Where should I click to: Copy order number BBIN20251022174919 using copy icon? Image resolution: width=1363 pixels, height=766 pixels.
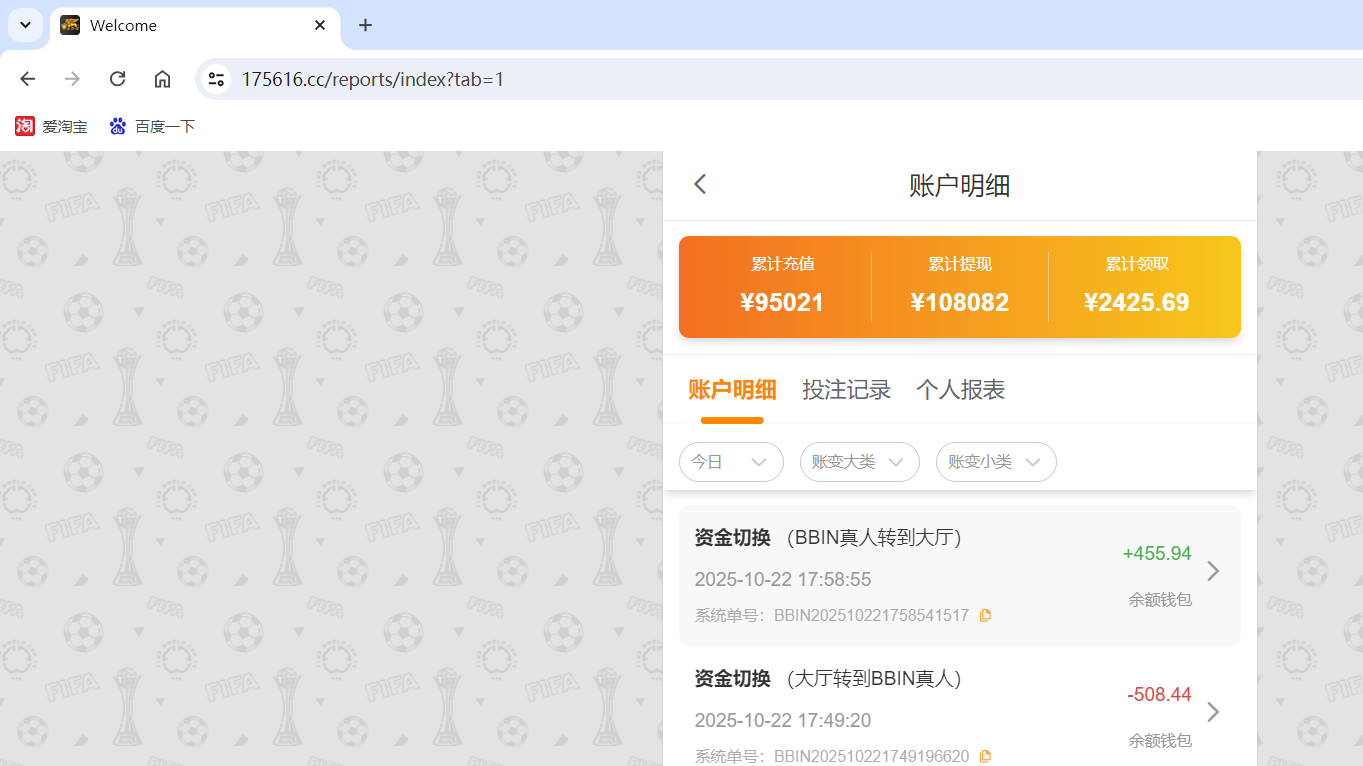click(x=986, y=756)
